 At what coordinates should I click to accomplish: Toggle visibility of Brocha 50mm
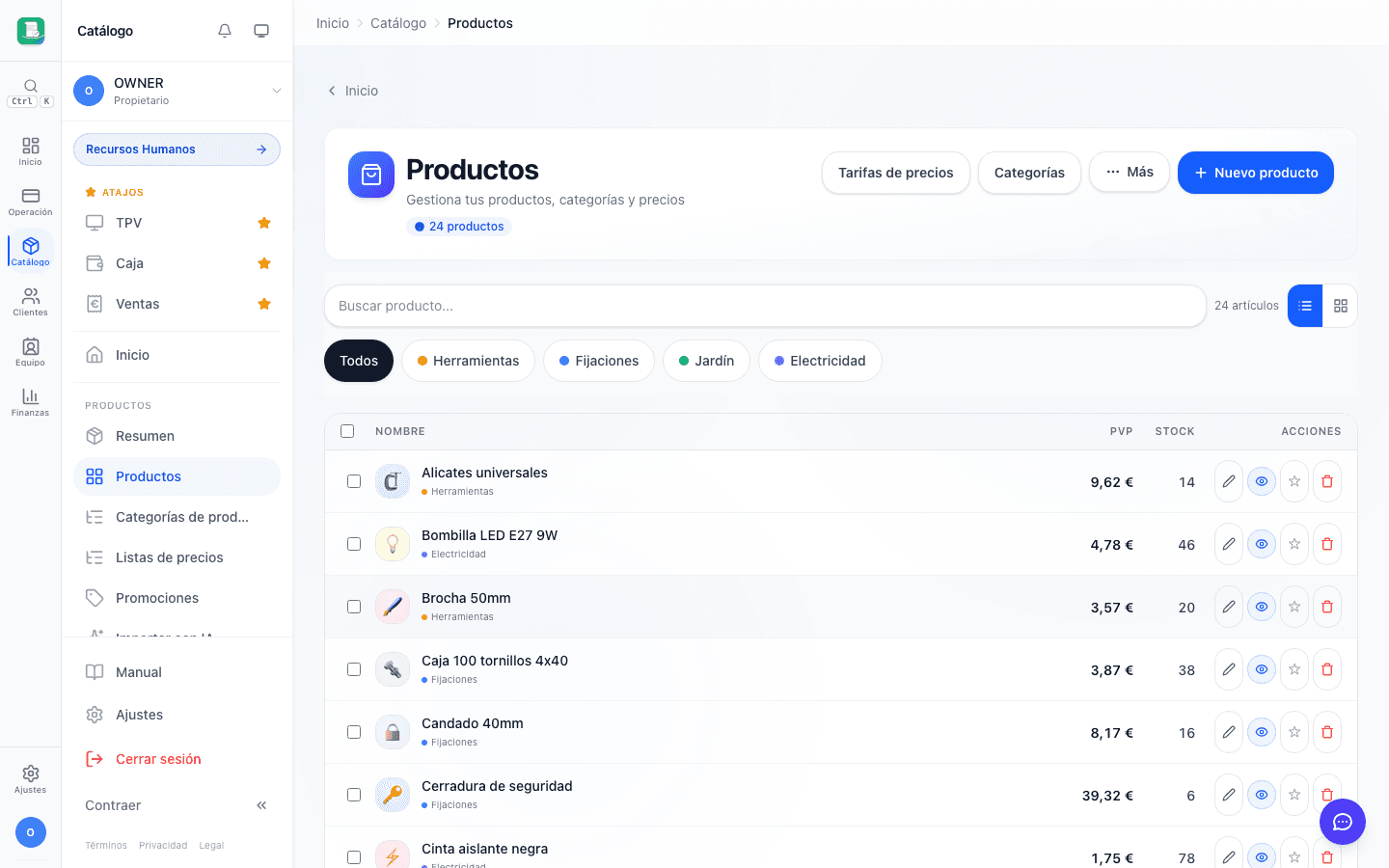tap(1262, 607)
